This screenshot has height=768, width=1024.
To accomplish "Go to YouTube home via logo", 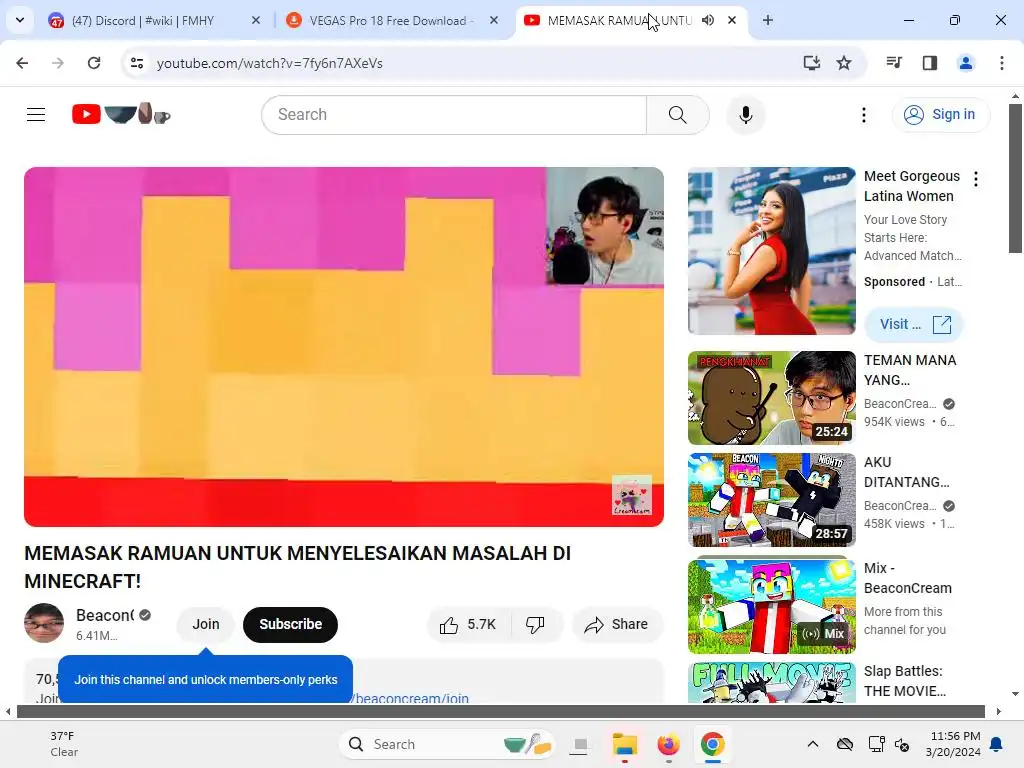I will [x=121, y=114].
